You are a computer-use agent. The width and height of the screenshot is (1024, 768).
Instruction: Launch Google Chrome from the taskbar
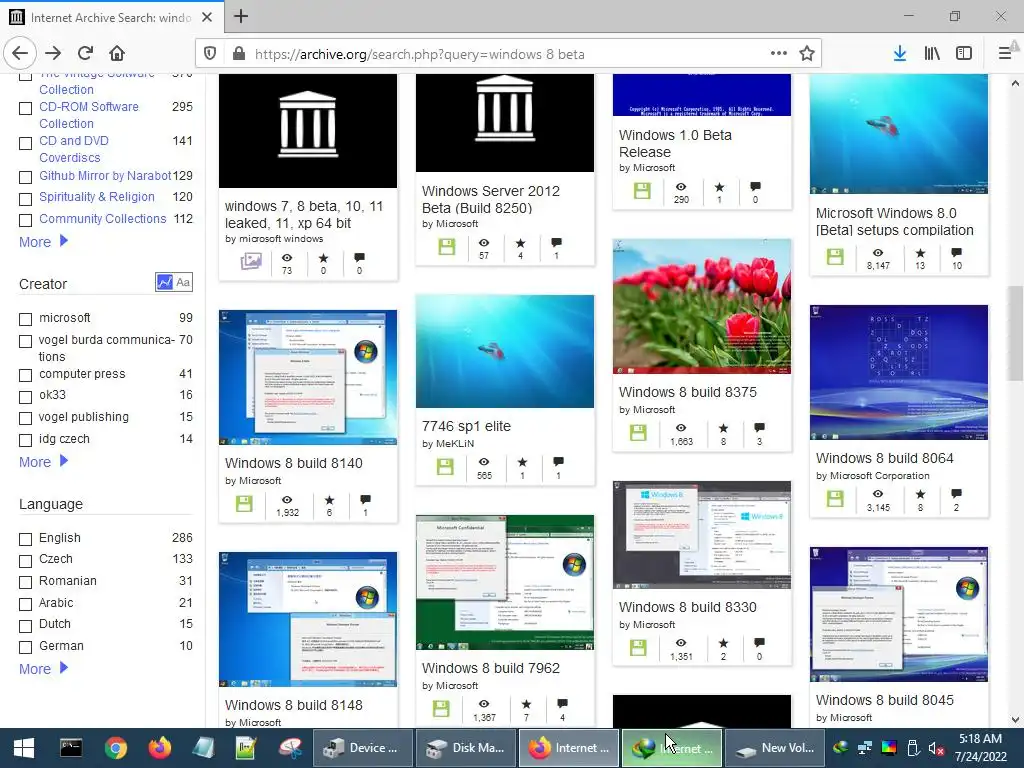pyautogui.click(x=116, y=748)
